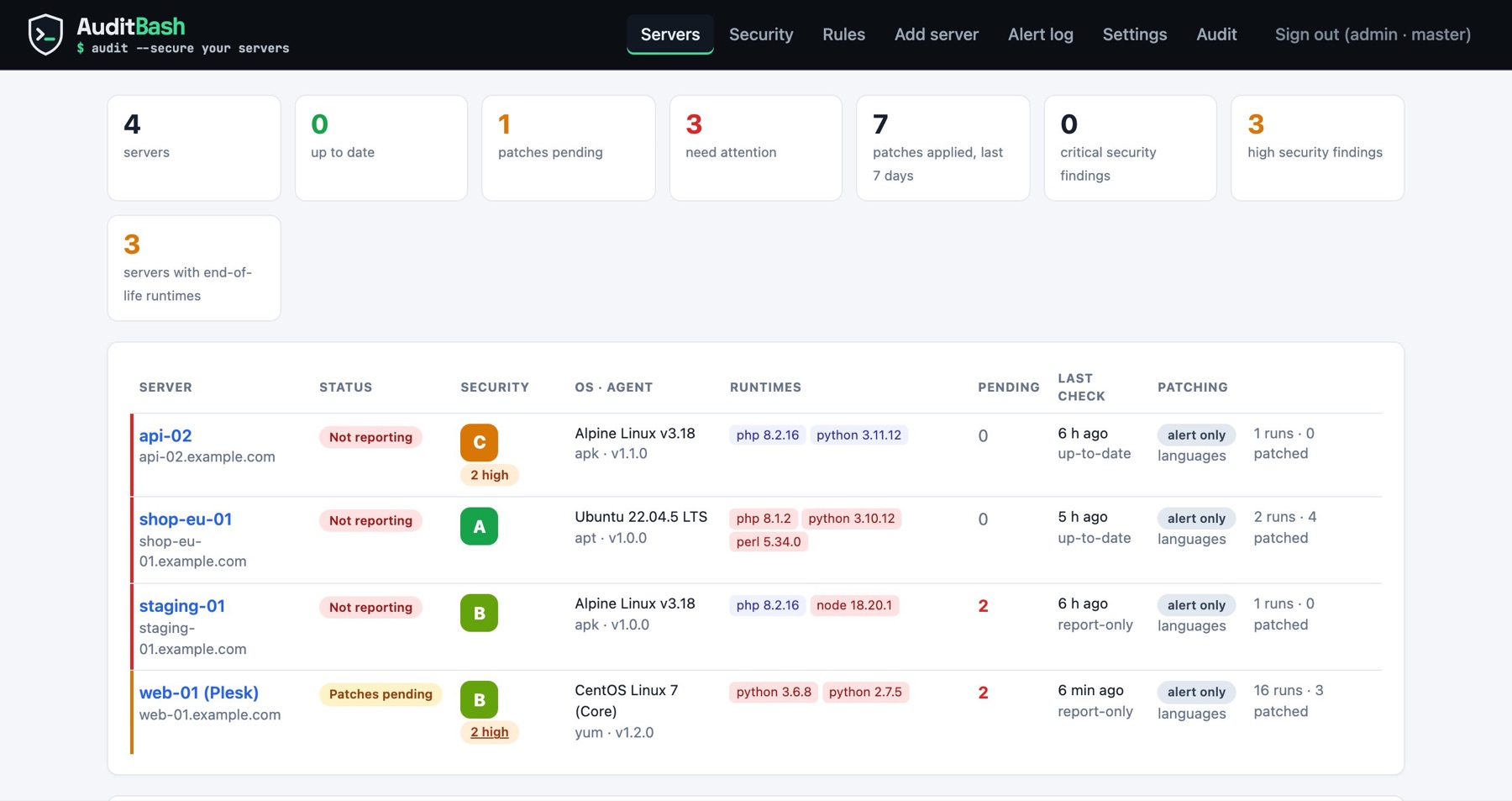1512x801 pixels.
Task: Click the 'CentOS Linux 7 (Core)' OS text
Action: pyautogui.click(x=627, y=700)
